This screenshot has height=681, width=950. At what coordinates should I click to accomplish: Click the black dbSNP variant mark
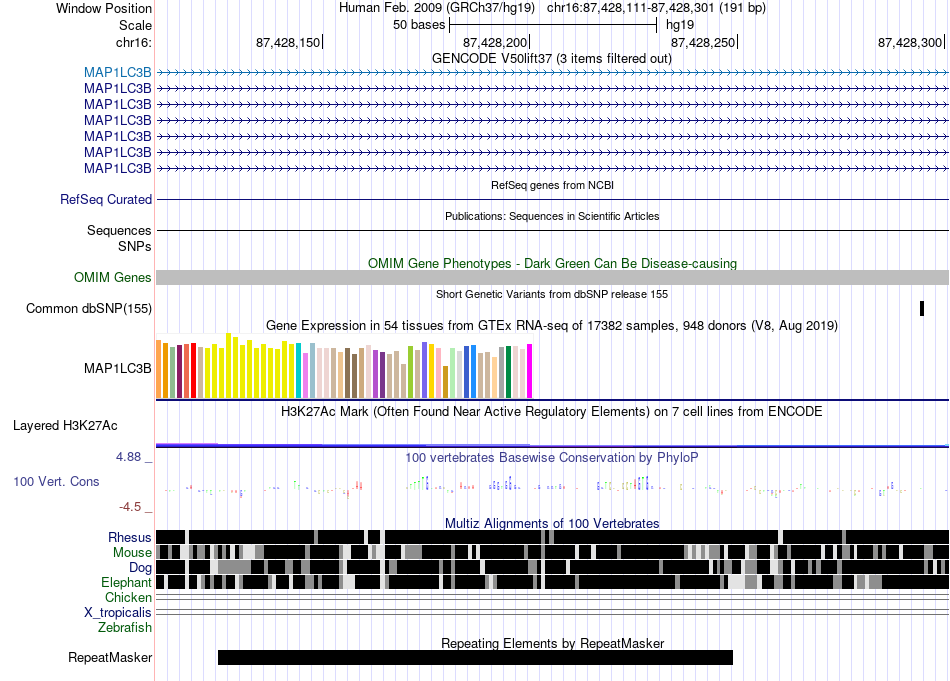pyautogui.click(x=922, y=308)
